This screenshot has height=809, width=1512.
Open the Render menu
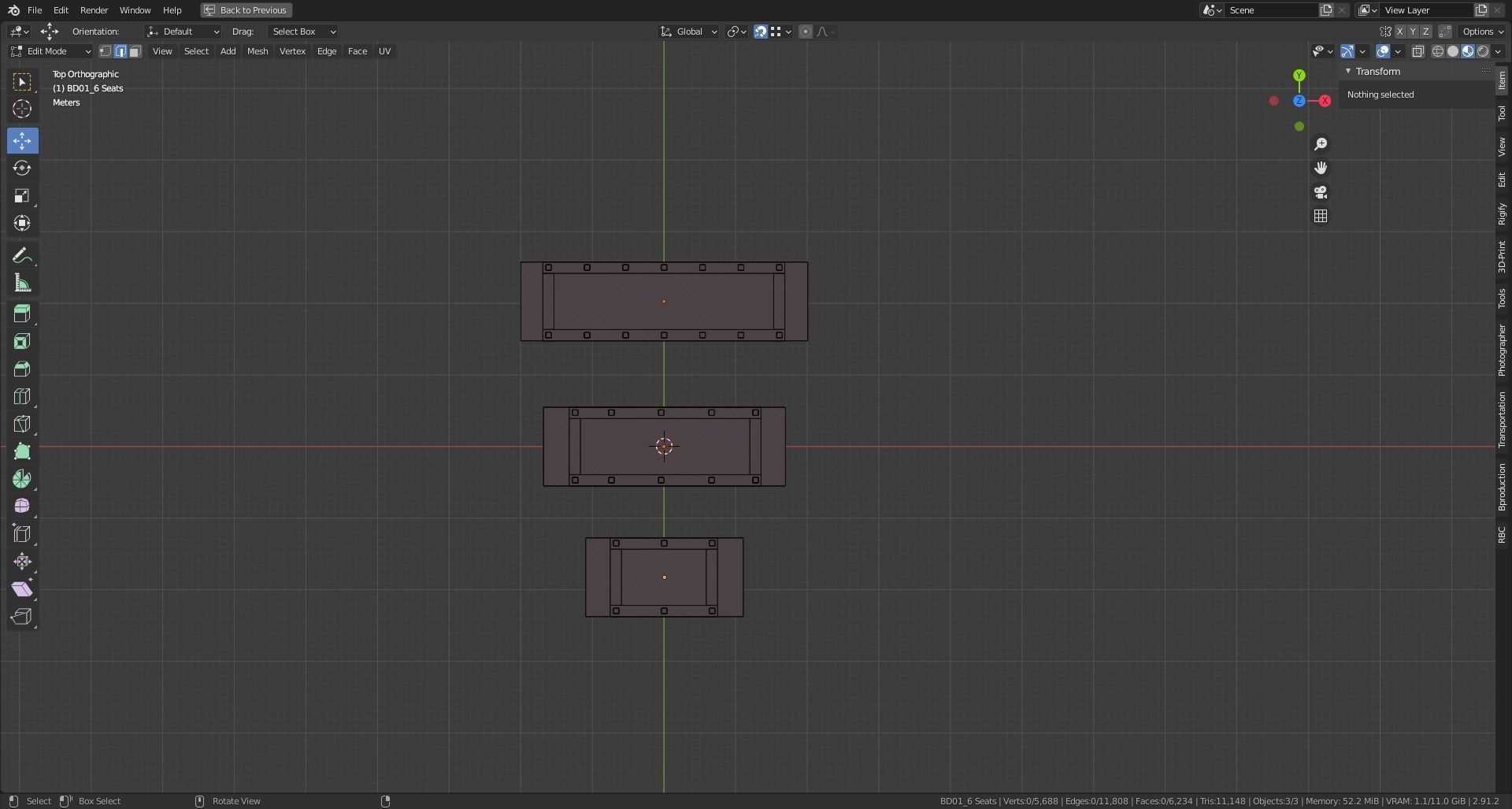click(x=94, y=10)
